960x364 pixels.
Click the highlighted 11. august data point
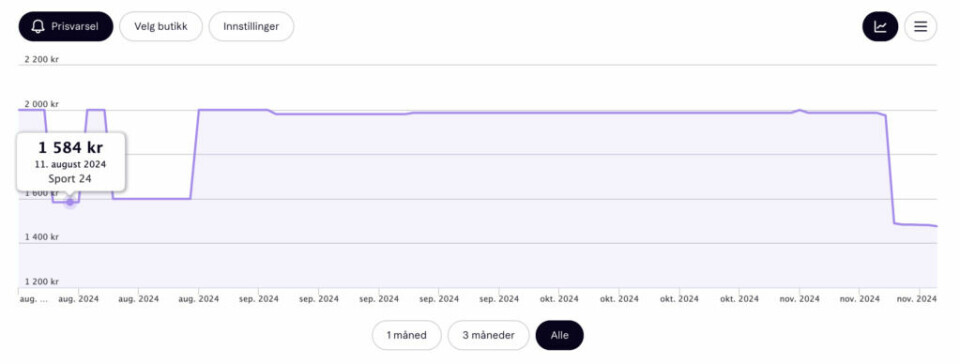(x=70, y=202)
